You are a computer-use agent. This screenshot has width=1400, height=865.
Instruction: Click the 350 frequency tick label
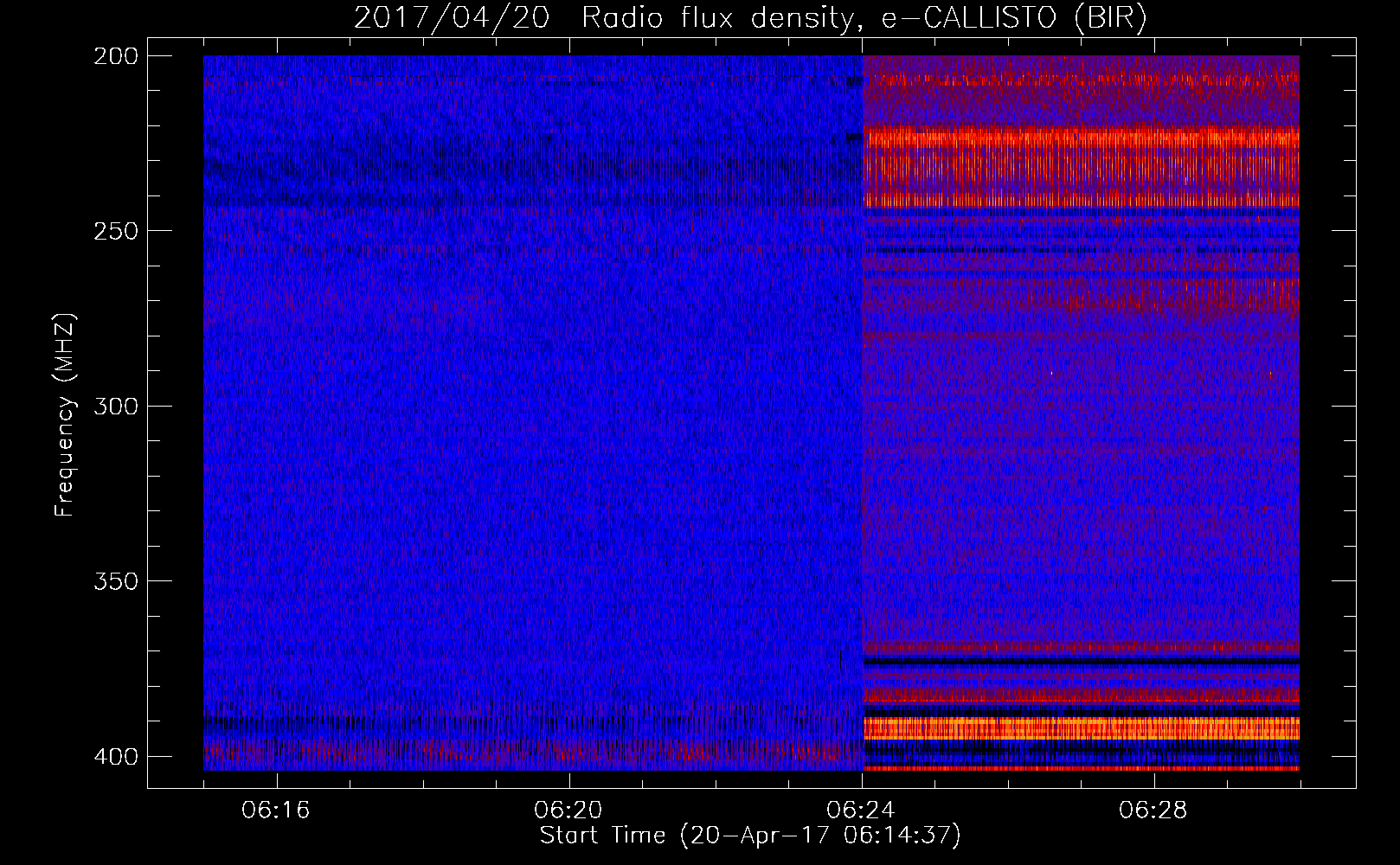(116, 581)
